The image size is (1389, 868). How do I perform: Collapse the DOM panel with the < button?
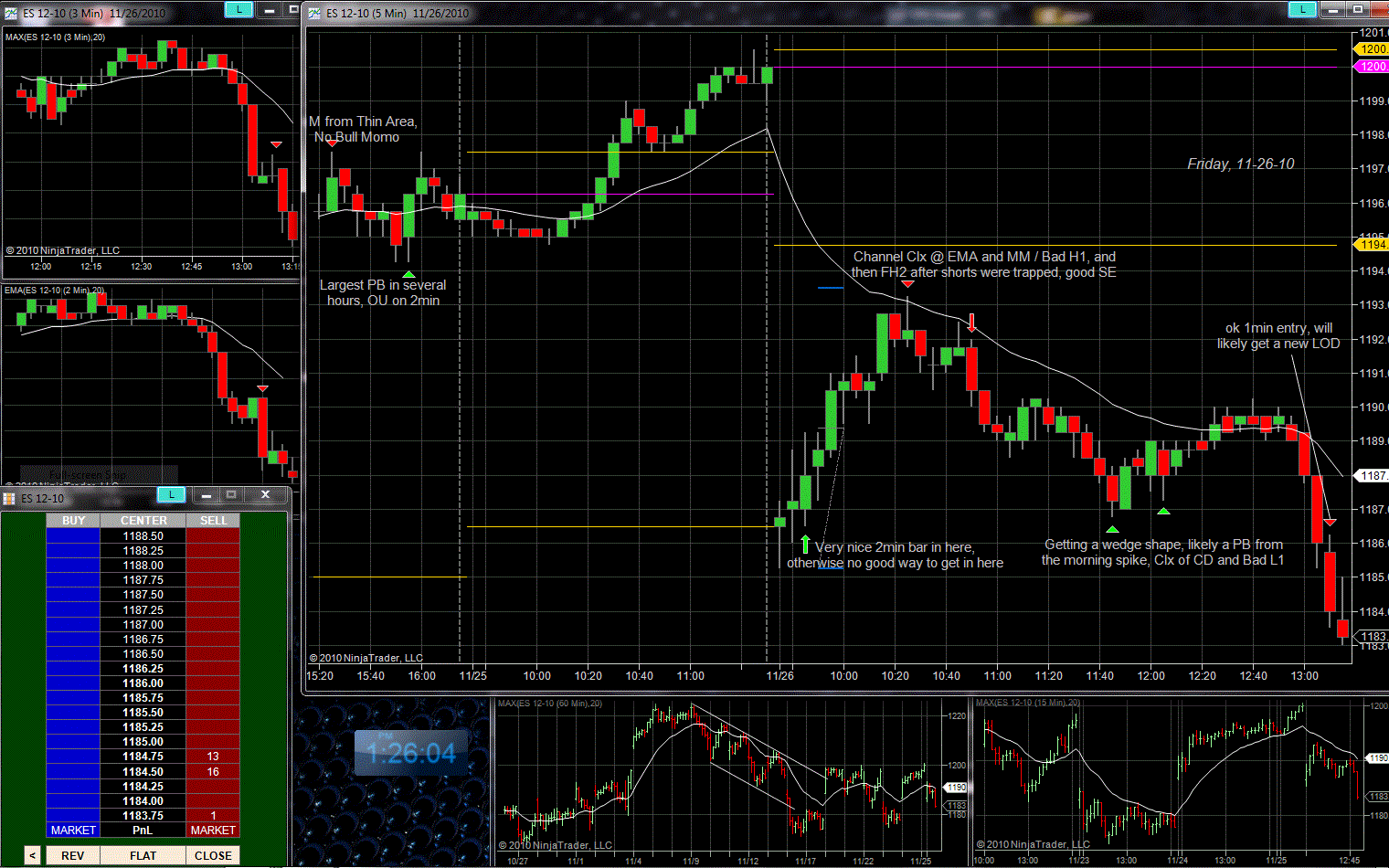[32, 855]
